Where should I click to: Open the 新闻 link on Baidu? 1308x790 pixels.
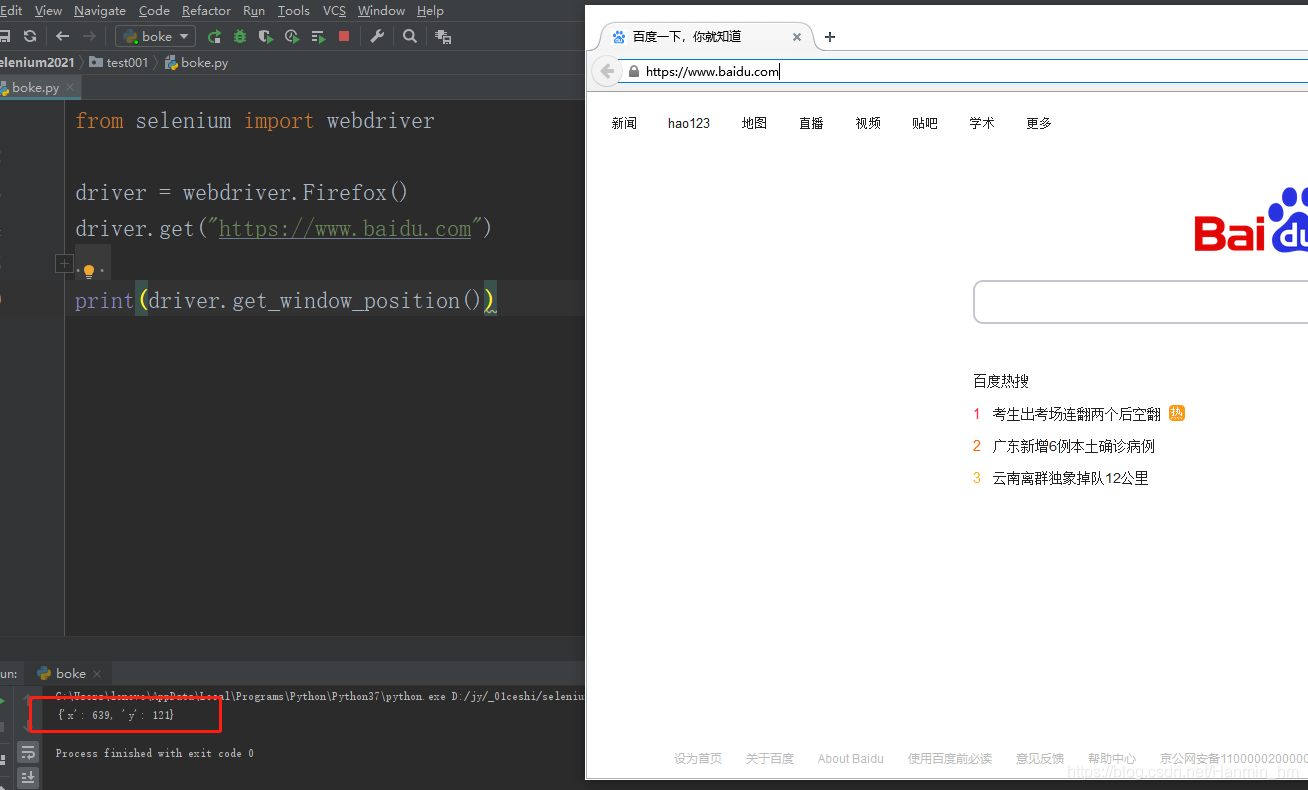[x=624, y=123]
